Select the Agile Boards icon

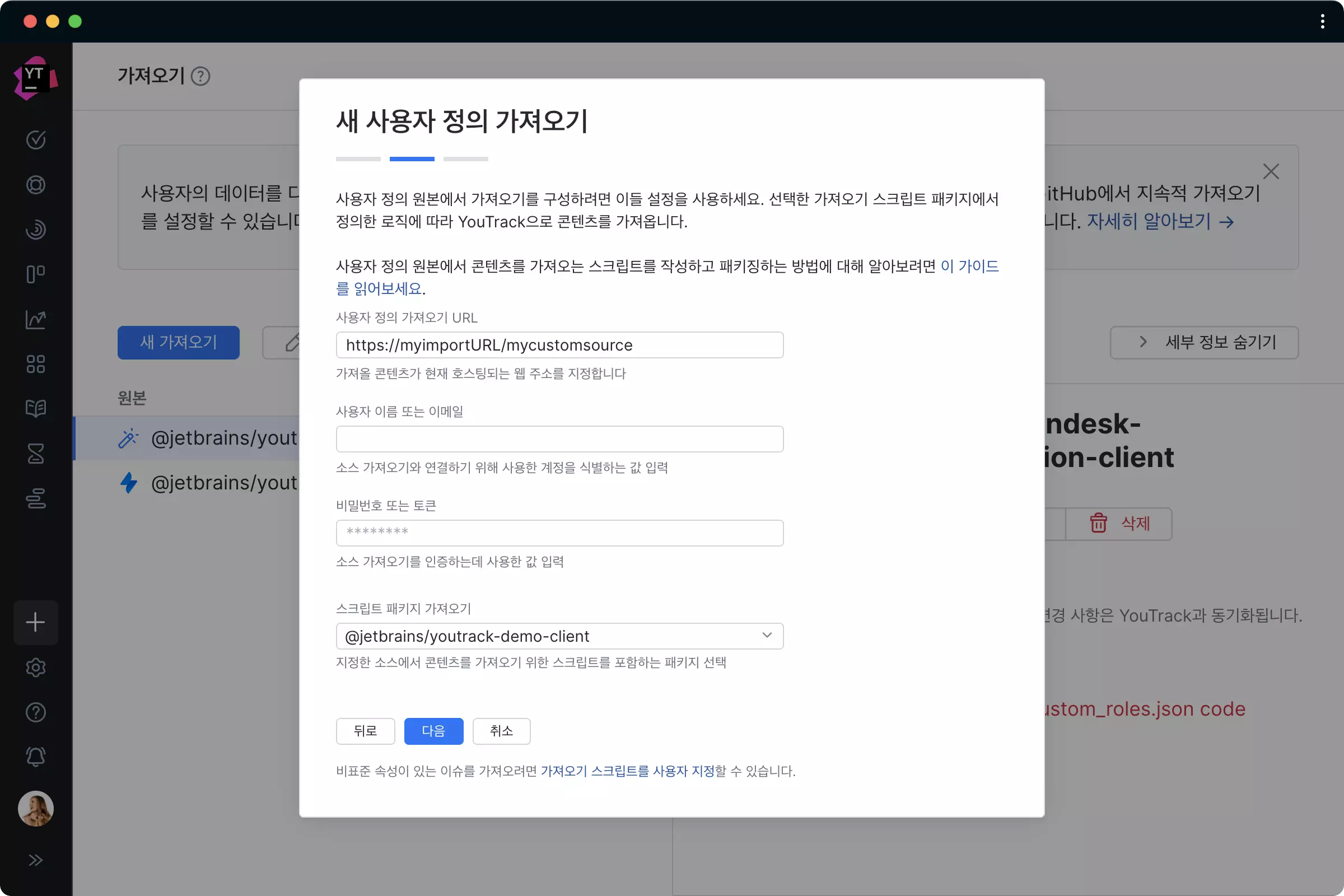(x=35, y=274)
